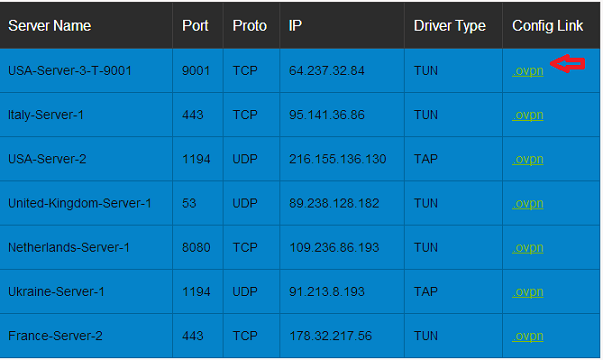This screenshot has width=603, height=360.
Task: Select the Driver Type column header
Action: [x=450, y=26]
